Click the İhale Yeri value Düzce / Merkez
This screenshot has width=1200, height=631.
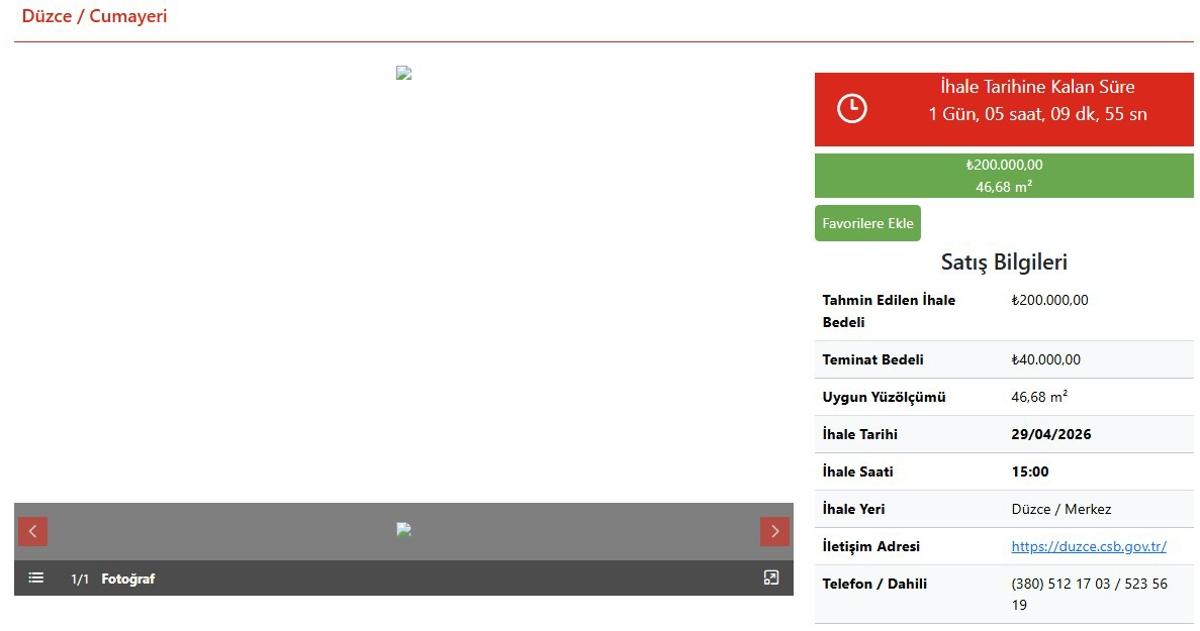coord(1061,509)
